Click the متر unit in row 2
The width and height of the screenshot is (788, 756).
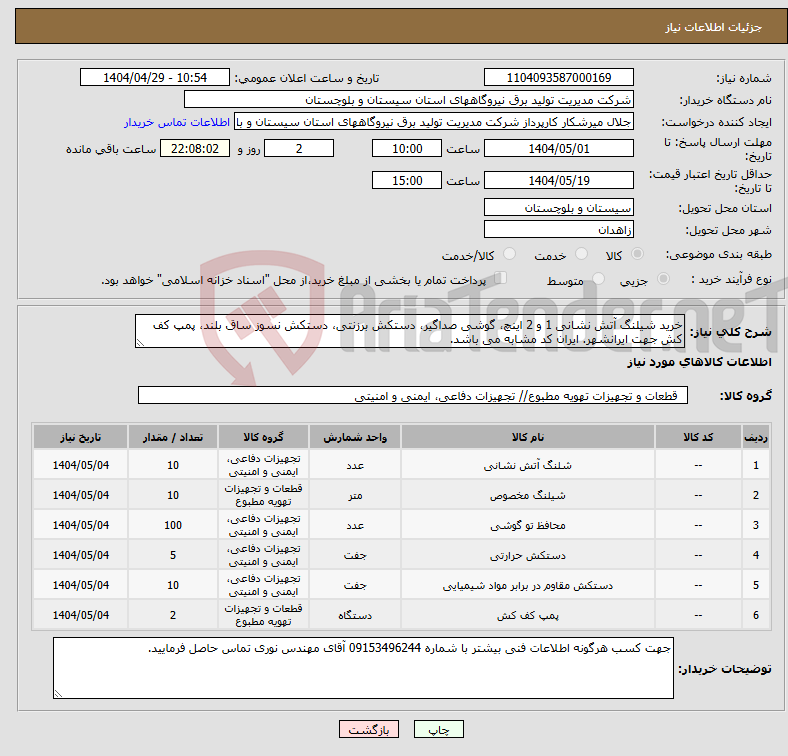pos(355,495)
